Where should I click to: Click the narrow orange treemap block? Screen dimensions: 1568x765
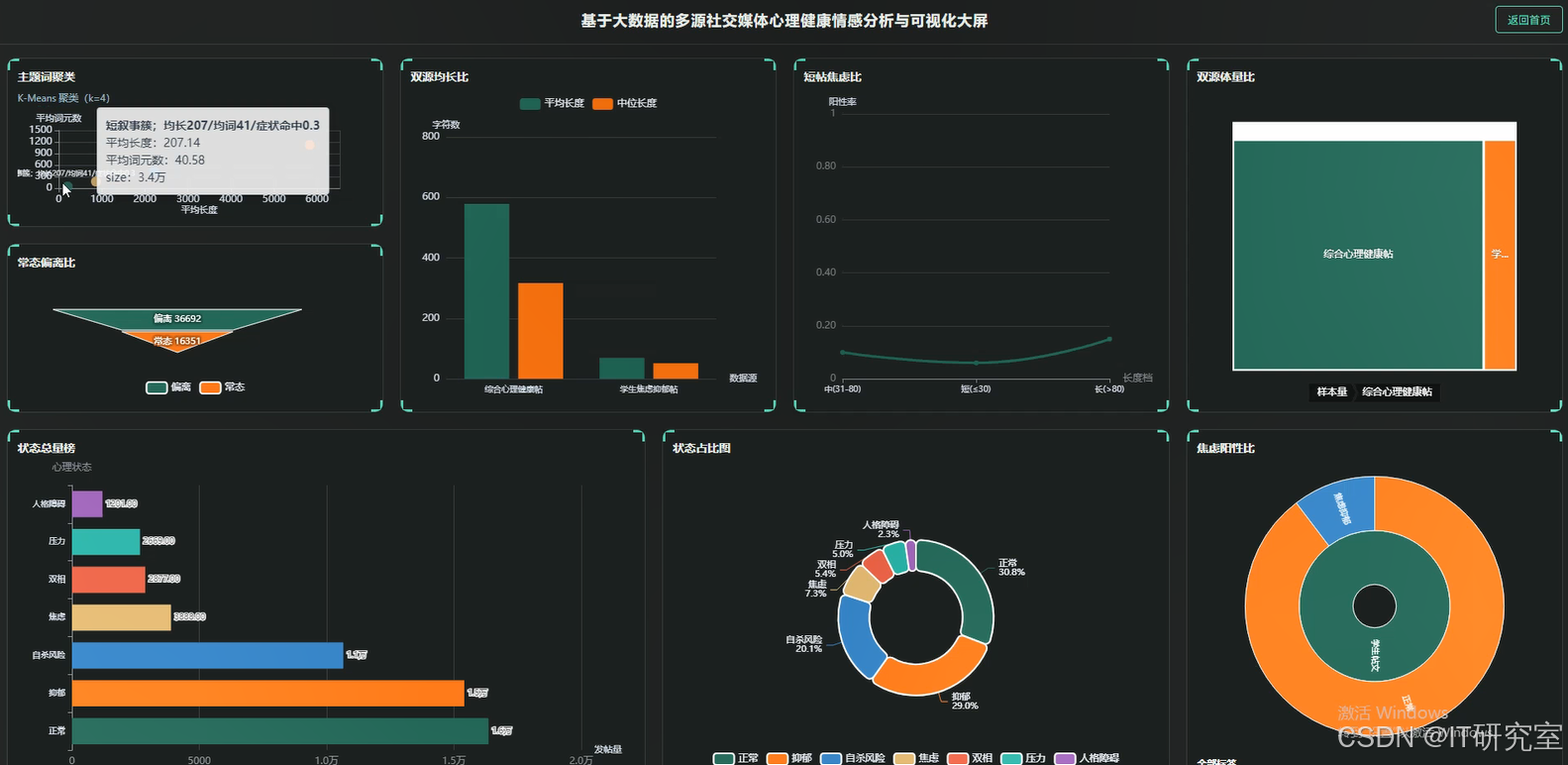[1500, 255]
